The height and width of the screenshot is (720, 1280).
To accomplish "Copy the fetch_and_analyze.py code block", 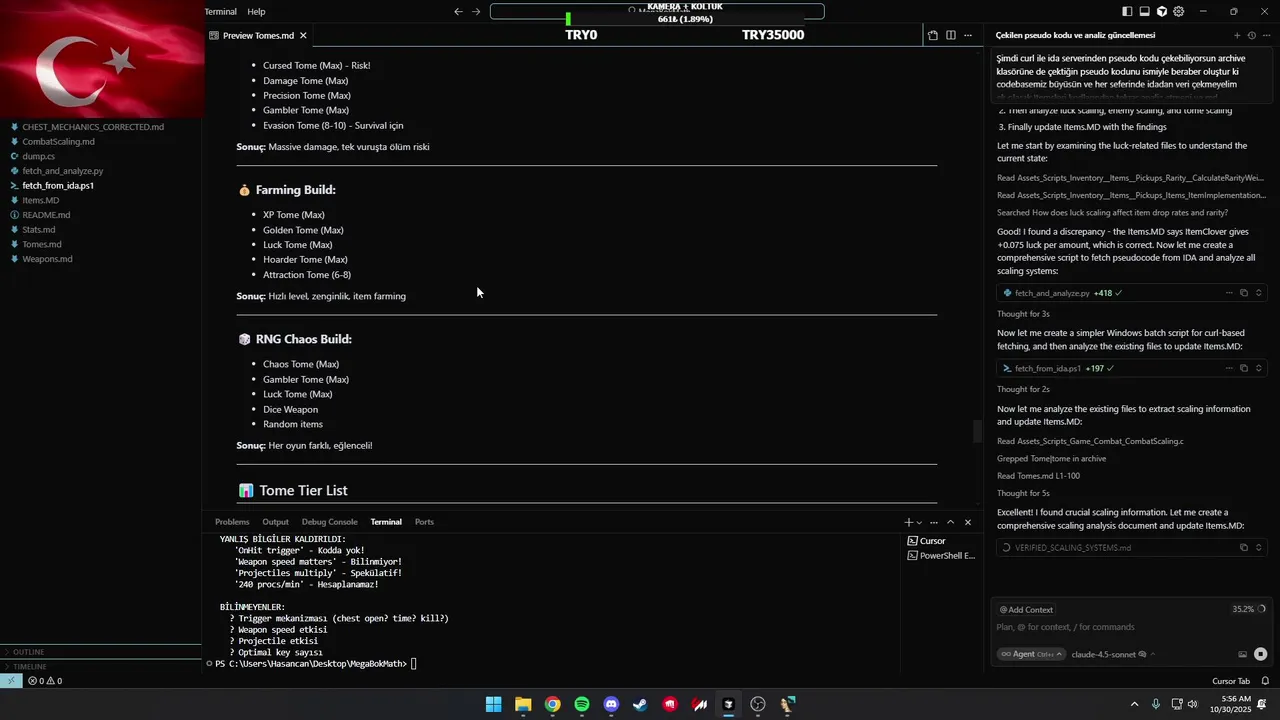I will click(1244, 293).
